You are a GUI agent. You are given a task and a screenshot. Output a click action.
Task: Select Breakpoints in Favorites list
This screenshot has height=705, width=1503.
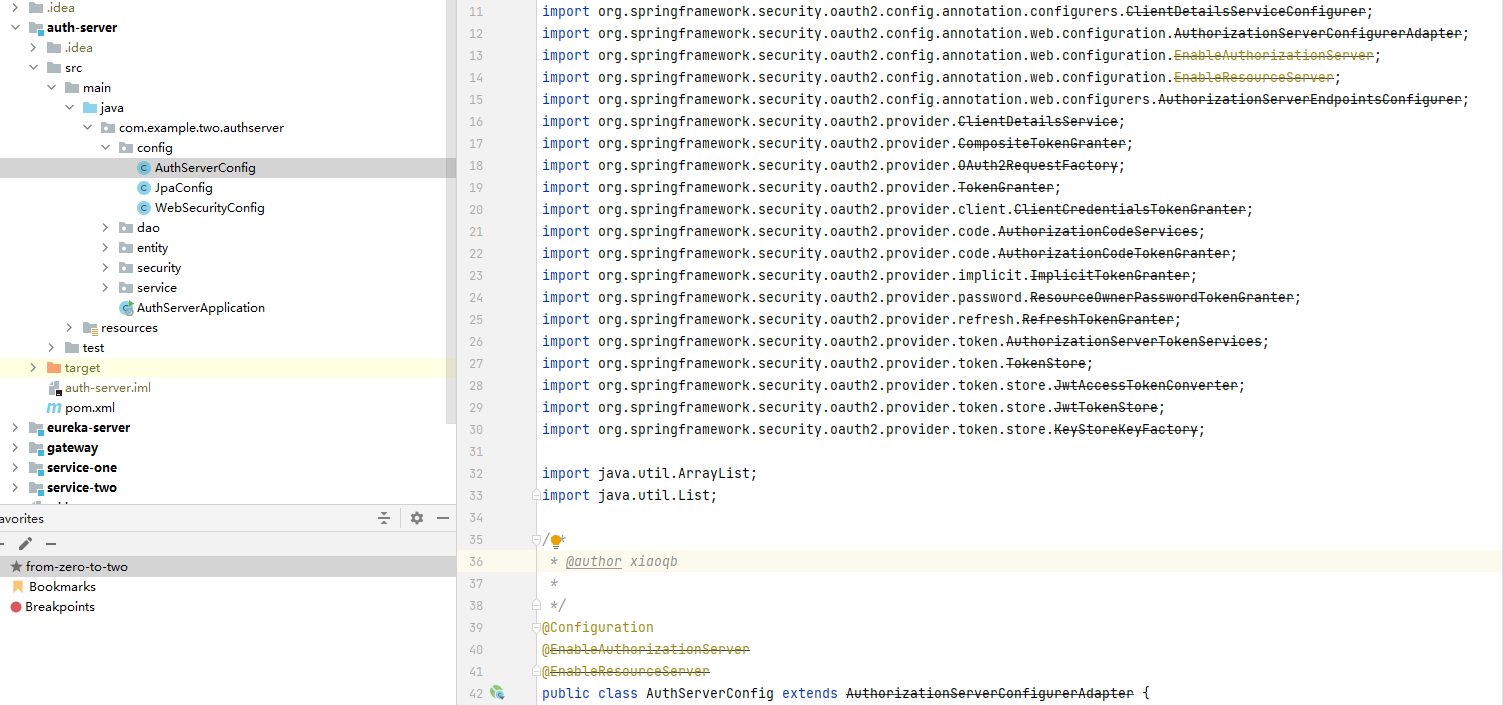click(59, 607)
